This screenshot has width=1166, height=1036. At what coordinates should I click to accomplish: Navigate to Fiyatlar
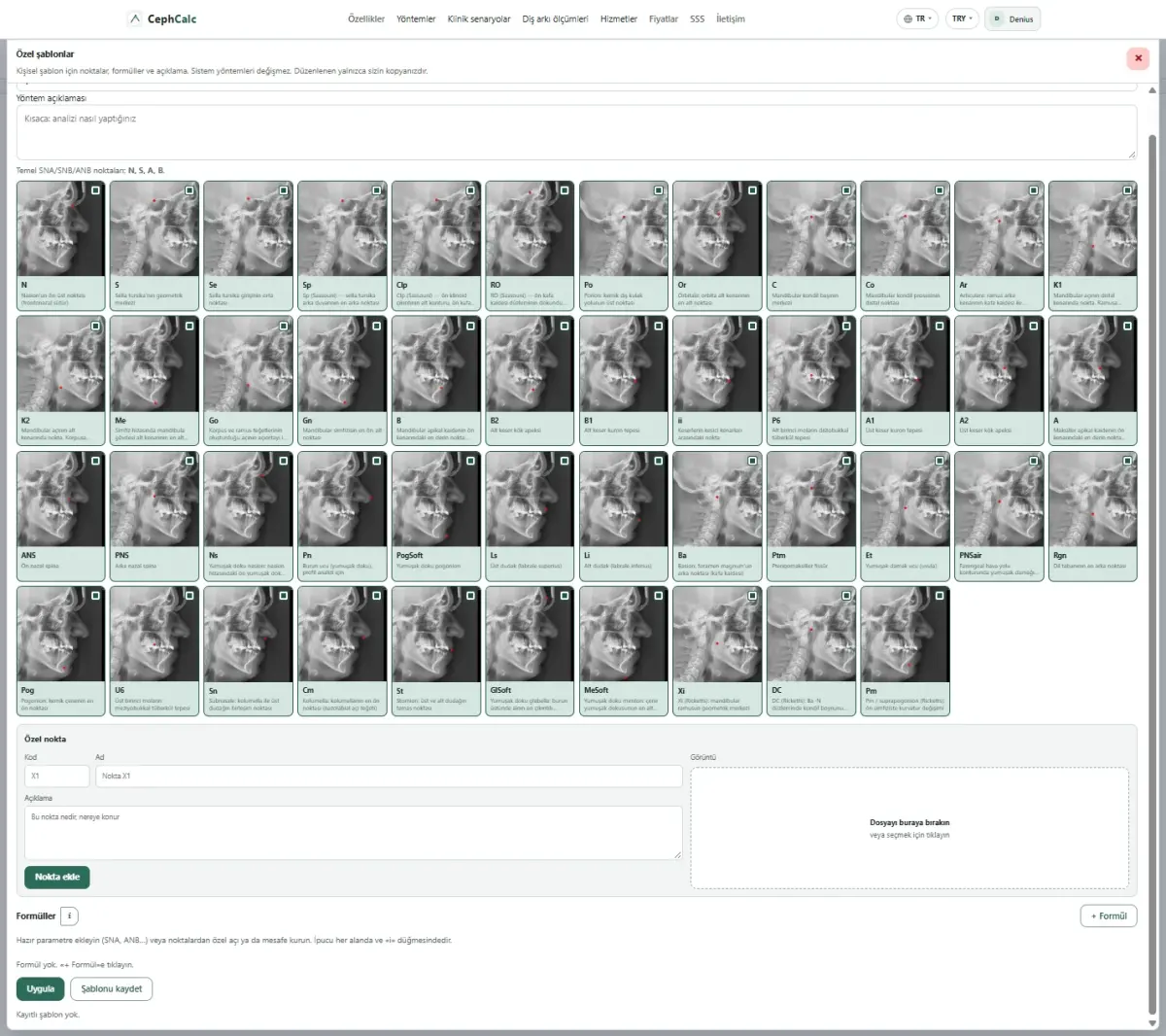[664, 18]
